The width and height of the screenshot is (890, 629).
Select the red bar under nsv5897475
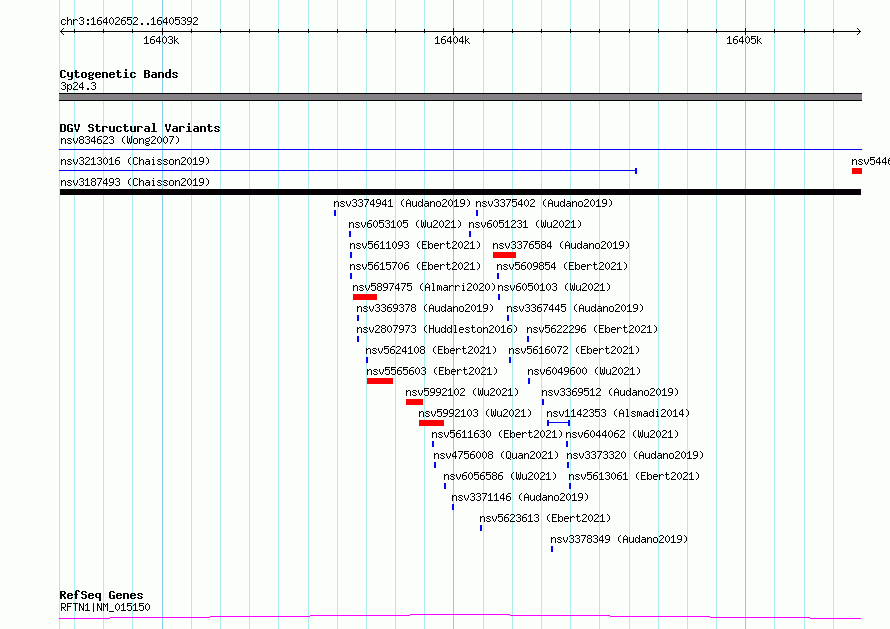(x=364, y=297)
